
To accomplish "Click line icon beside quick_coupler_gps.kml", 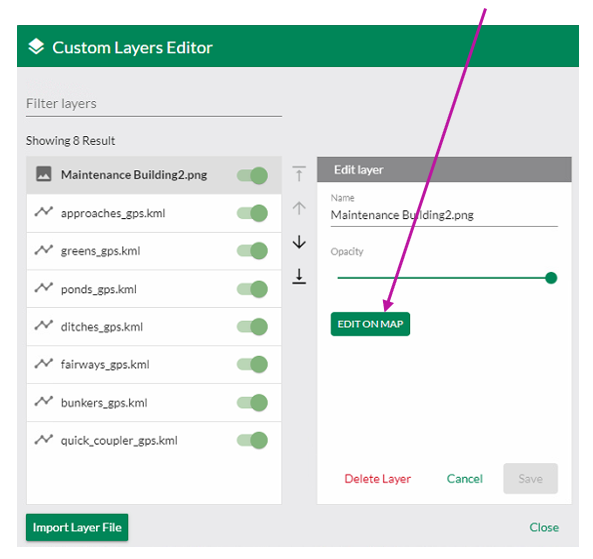I will pyautogui.click(x=43, y=439).
